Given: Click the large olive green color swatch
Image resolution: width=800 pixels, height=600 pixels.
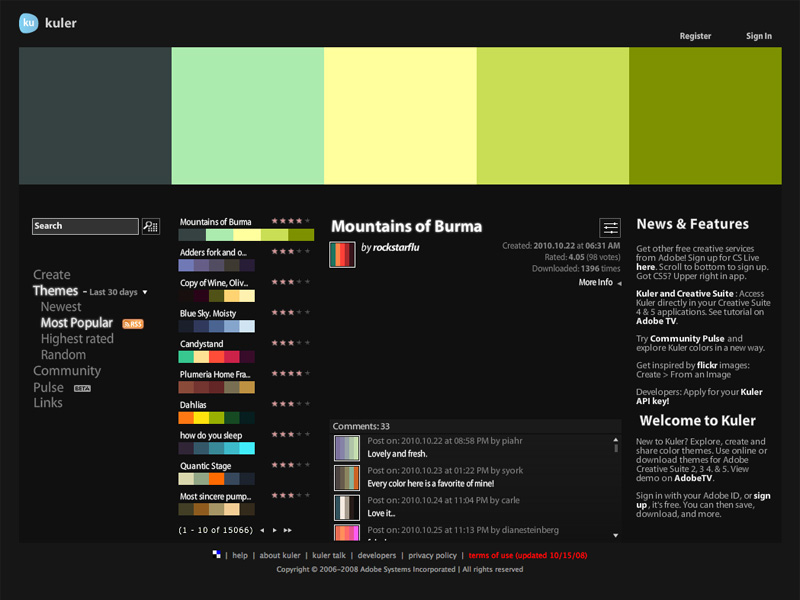Looking at the screenshot, I should tap(705, 116).
